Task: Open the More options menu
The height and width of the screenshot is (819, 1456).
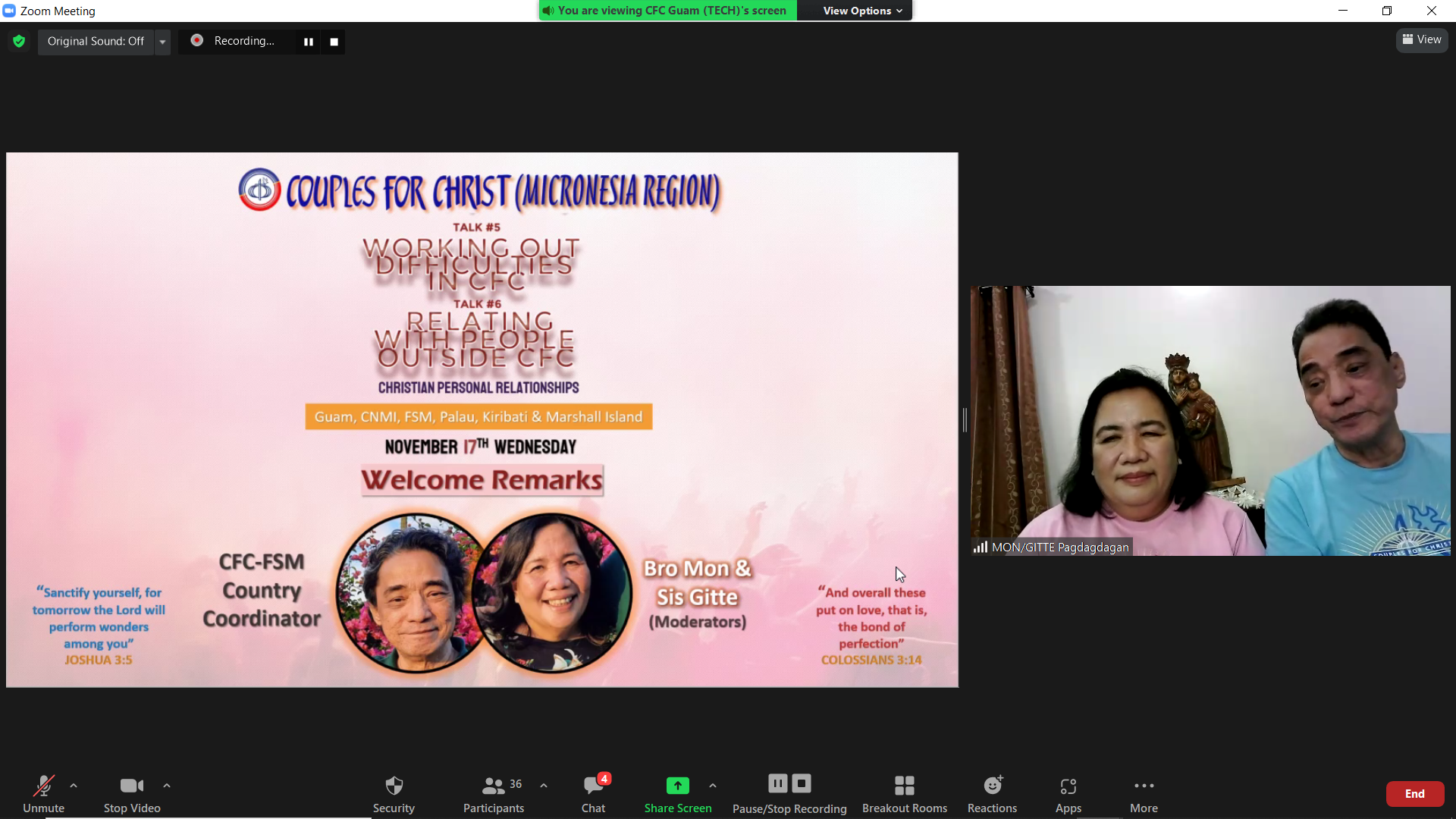Action: pos(1144,793)
